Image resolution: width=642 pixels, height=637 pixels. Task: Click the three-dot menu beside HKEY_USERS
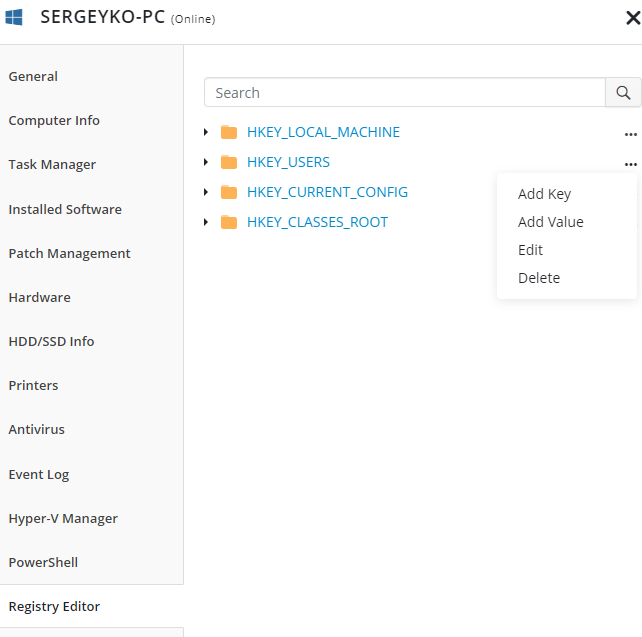[631, 164]
